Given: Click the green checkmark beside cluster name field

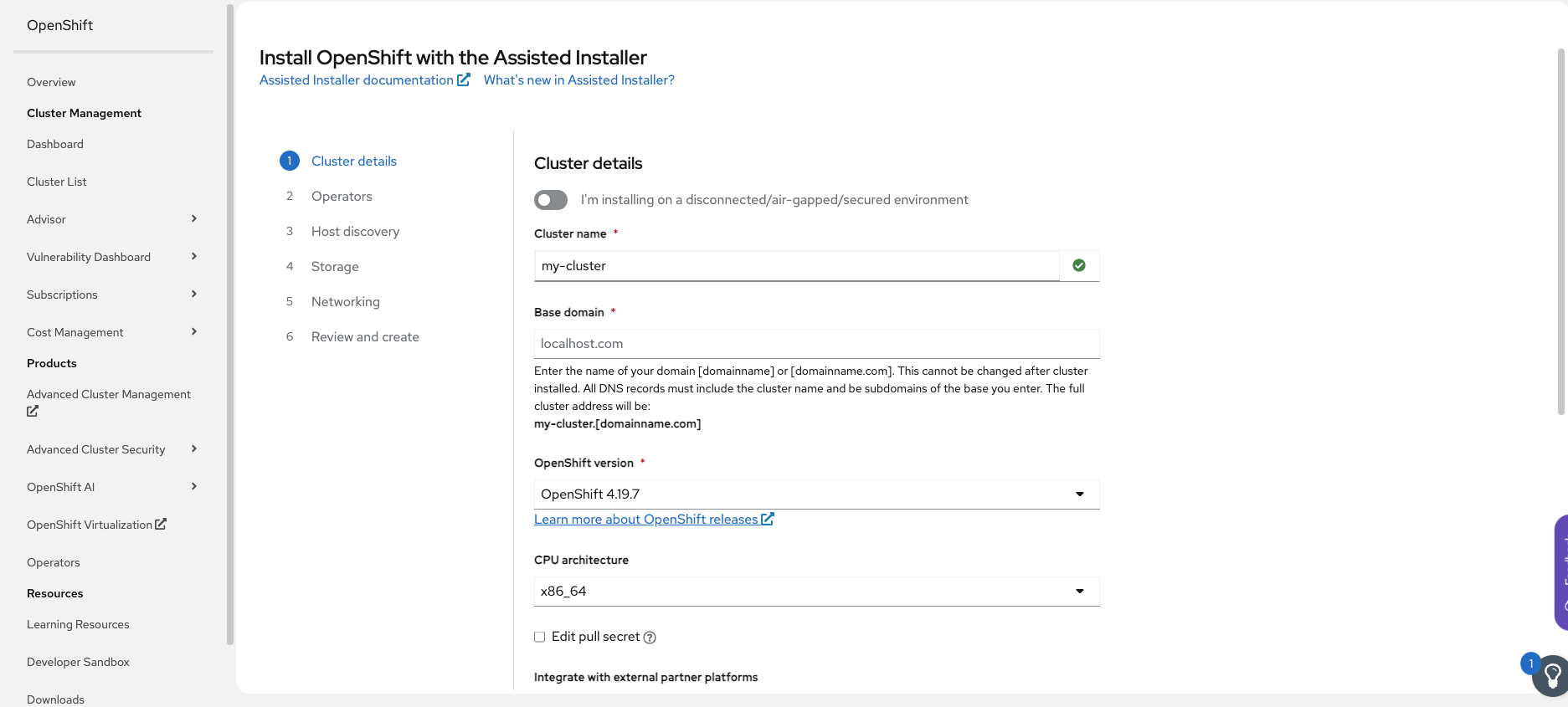Looking at the screenshot, I should click(1079, 265).
